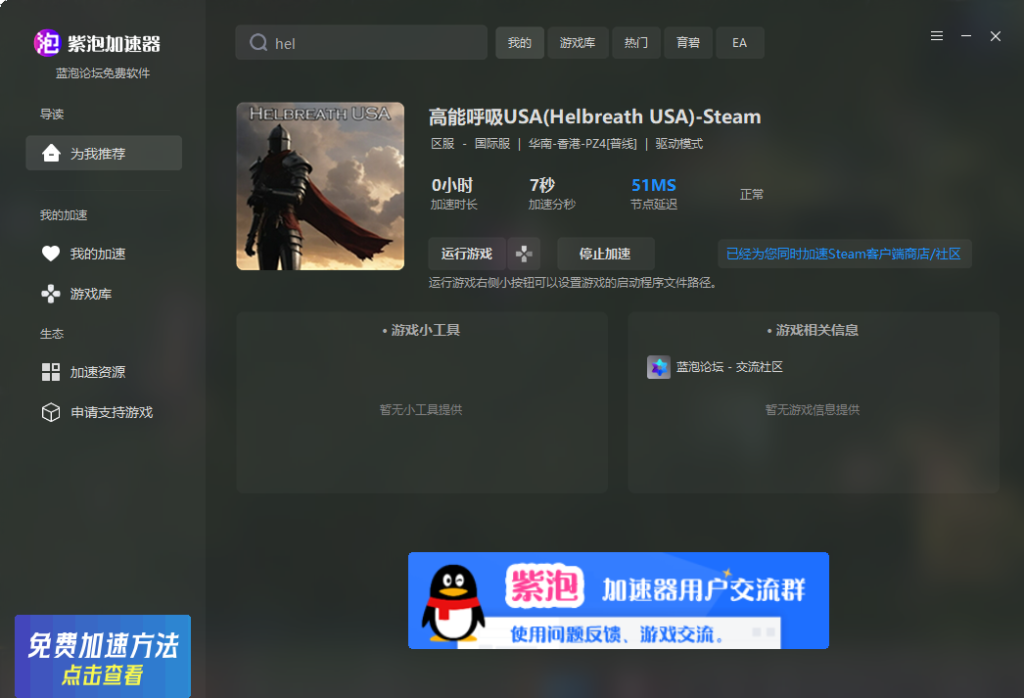Click the 0小时 duration value
Screen dimensions: 1024x698
click(x=452, y=185)
